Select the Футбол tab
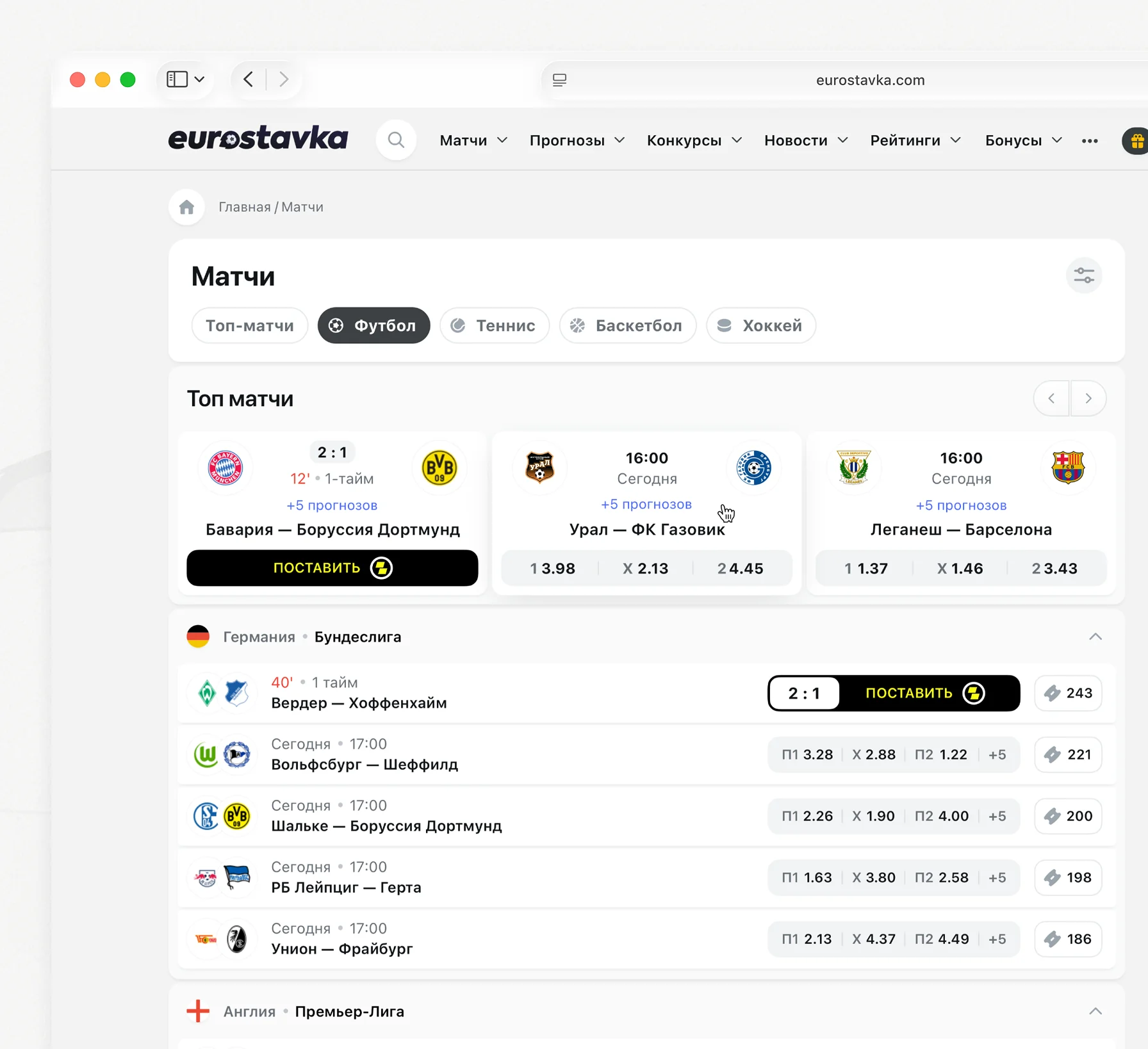The height and width of the screenshot is (1049, 1148). point(373,325)
